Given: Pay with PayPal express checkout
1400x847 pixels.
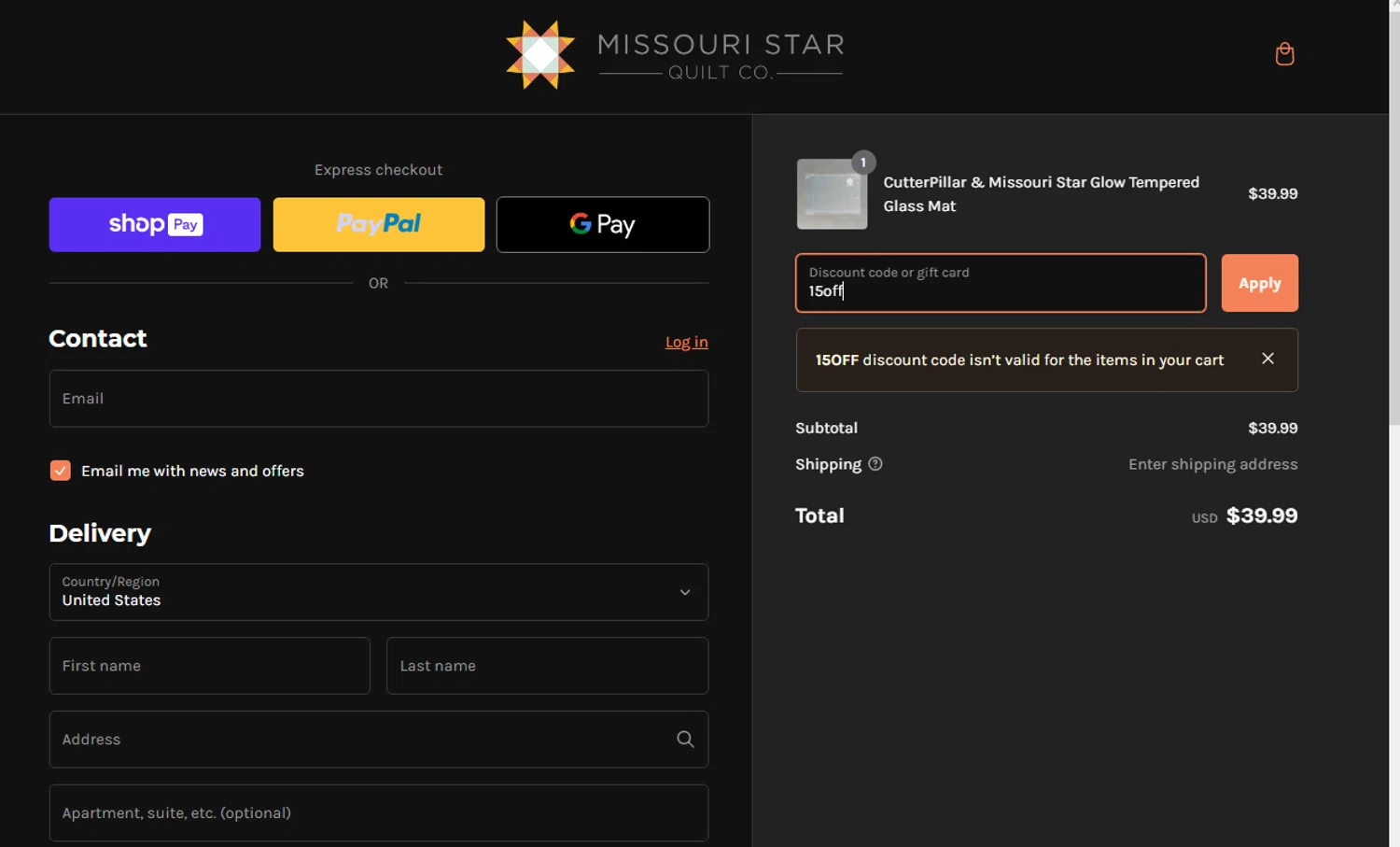Looking at the screenshot, I should pos(379,224).
